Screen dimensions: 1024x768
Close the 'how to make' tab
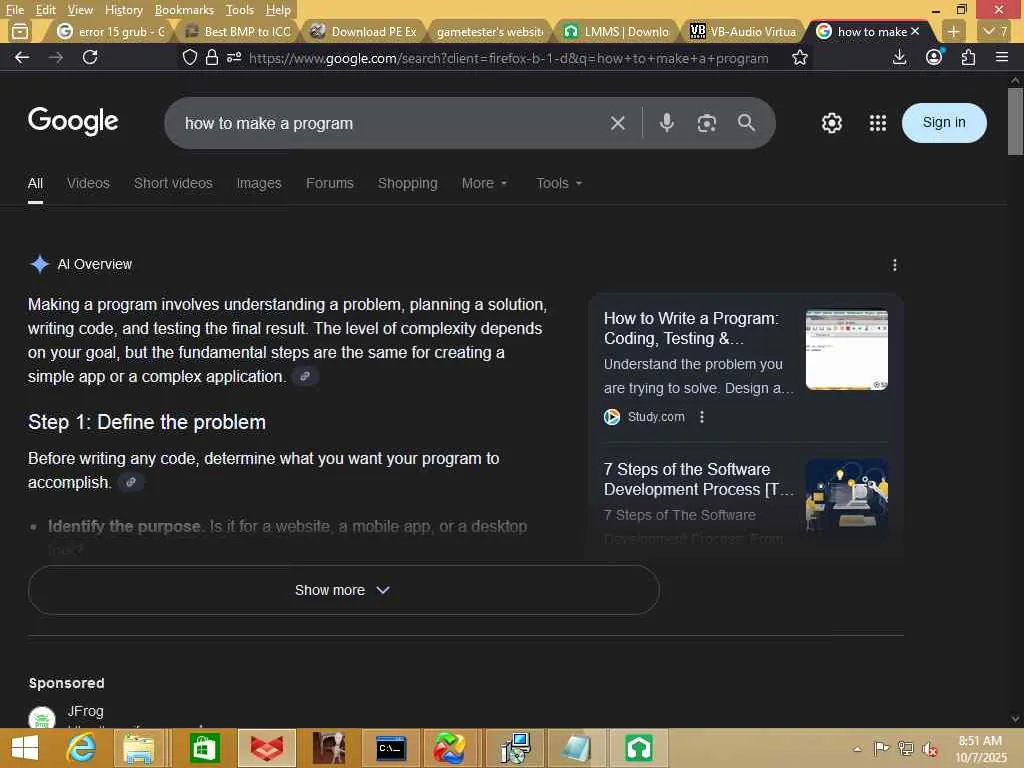[915, 31]
